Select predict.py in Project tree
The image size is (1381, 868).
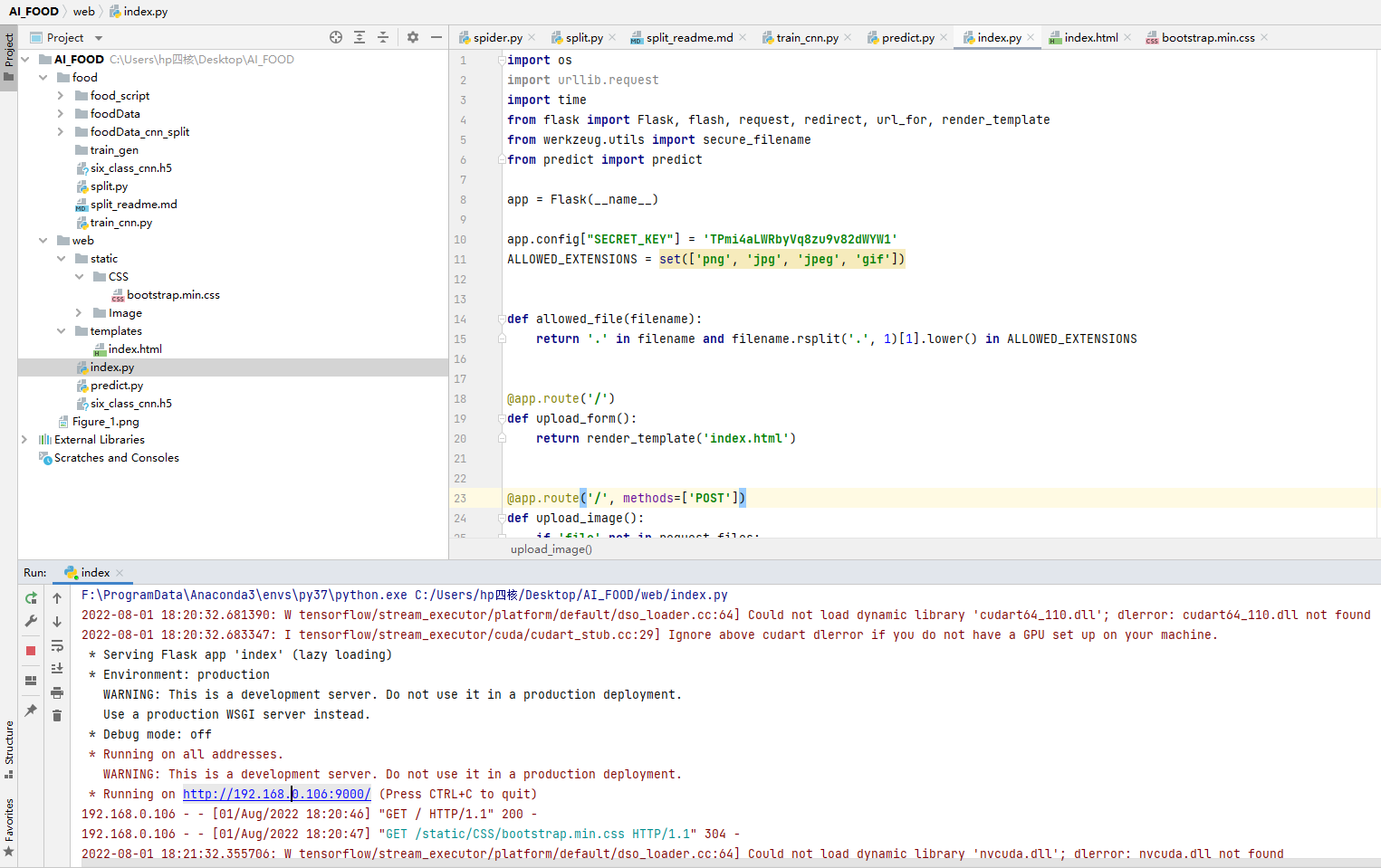coord(117,386)
